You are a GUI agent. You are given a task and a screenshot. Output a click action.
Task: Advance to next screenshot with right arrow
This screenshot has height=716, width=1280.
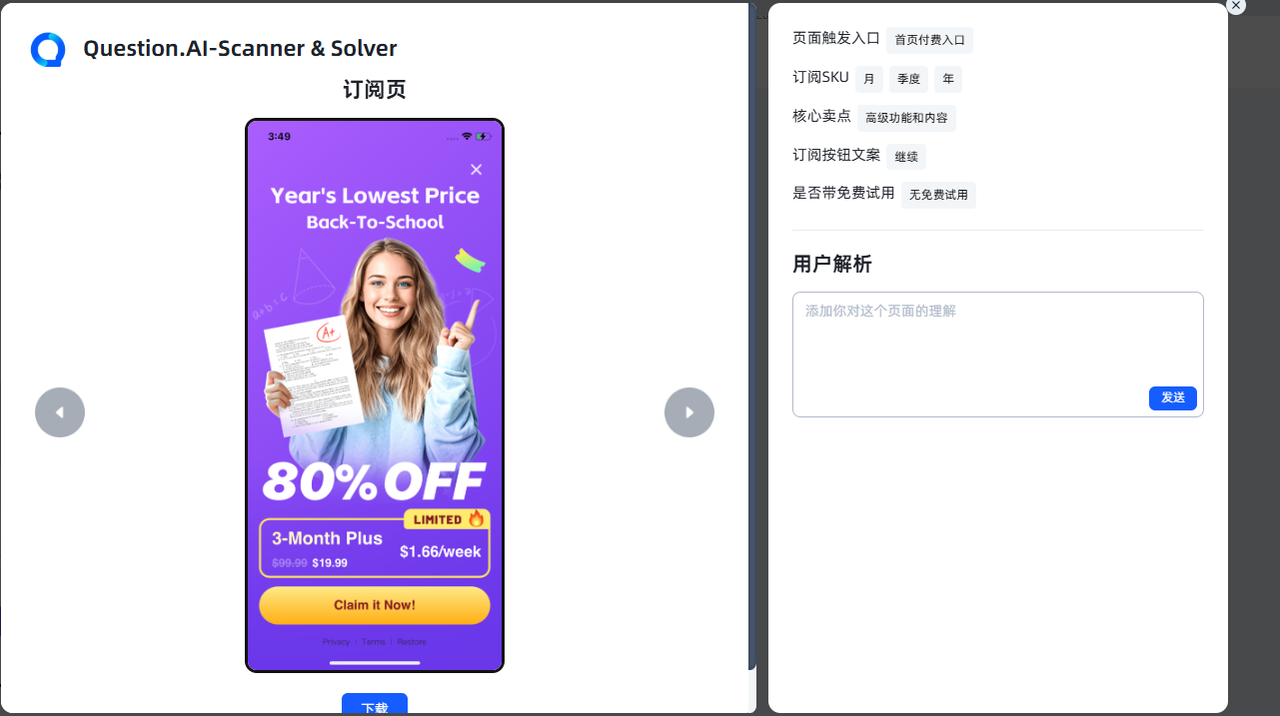689,412
